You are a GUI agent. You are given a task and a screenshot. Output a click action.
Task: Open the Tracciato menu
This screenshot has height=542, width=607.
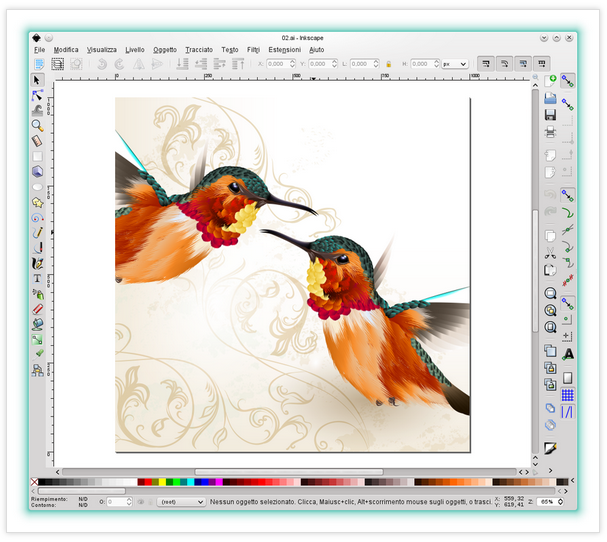pos(199,49)
